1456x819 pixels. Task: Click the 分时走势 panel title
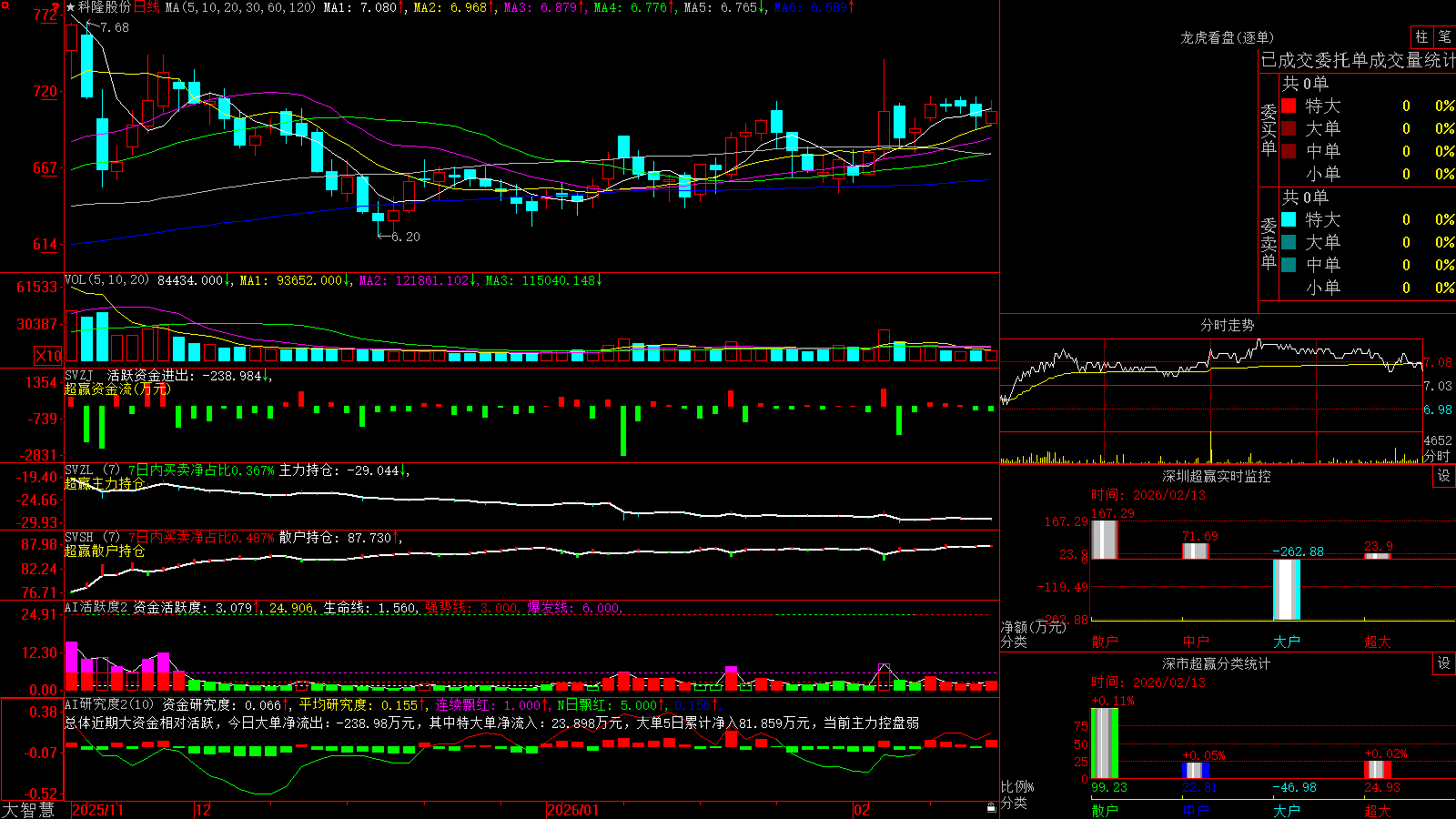(1228, 325)
